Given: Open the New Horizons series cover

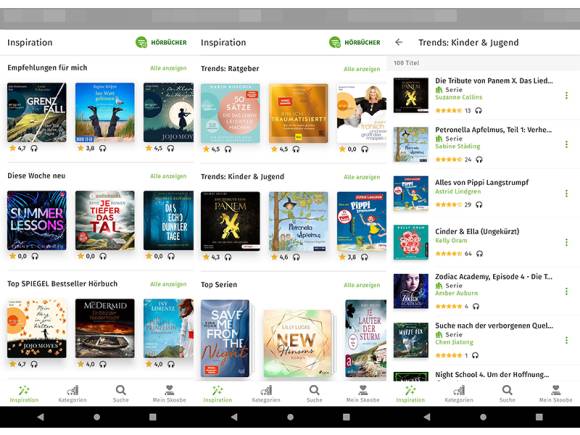Looking at the screenshot, I should [x=298, y=343].
